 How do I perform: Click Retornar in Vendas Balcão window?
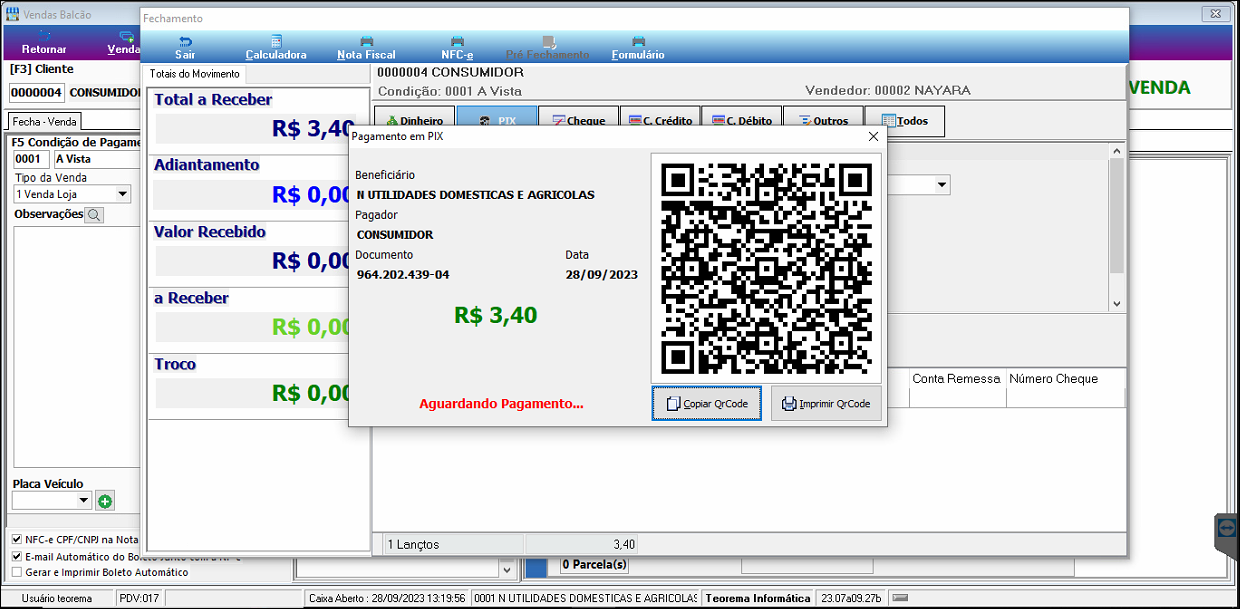point(44,43)
